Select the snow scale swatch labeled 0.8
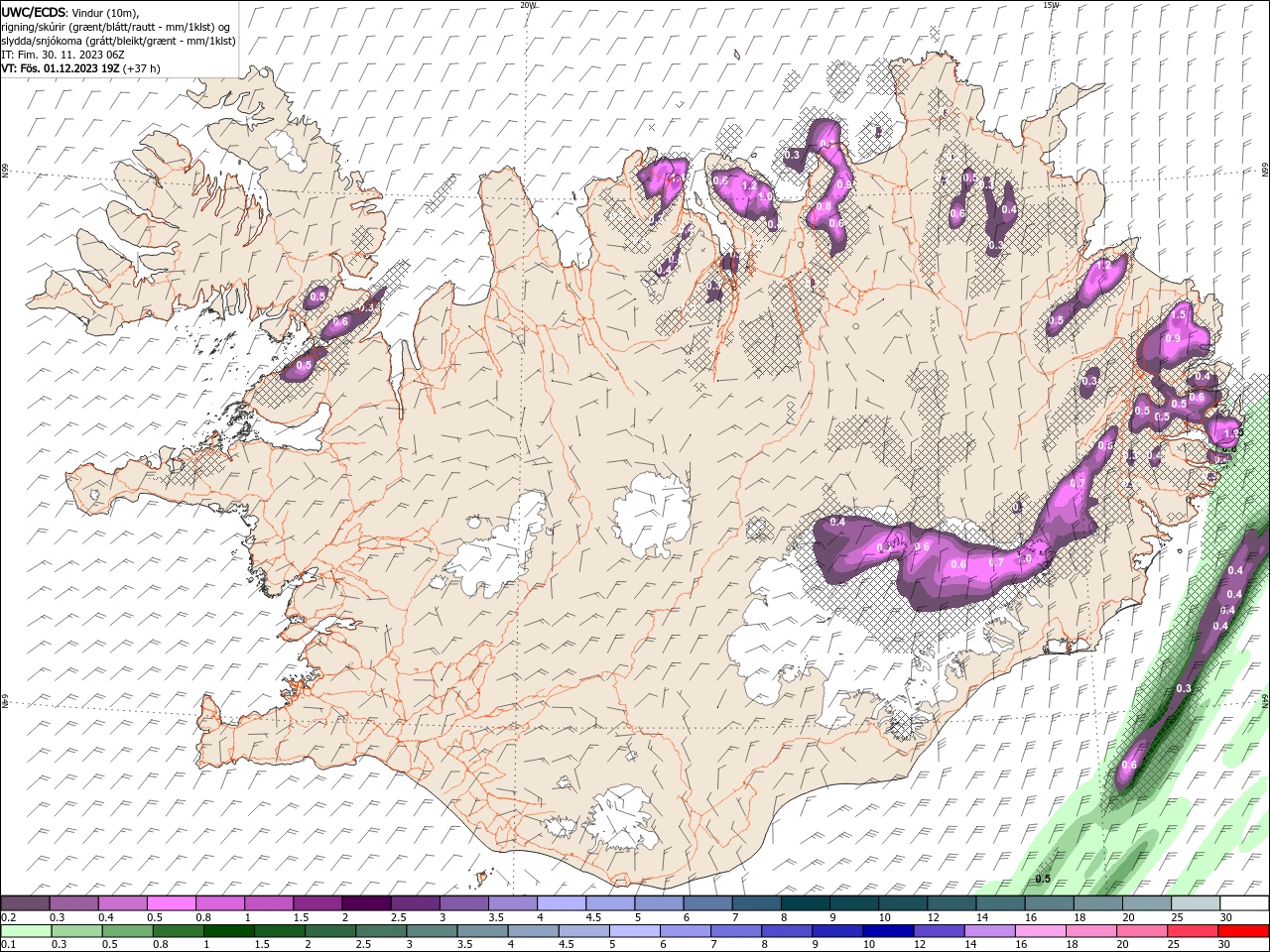This screenshot has width=1270, height=952. (x=219, y=902)
